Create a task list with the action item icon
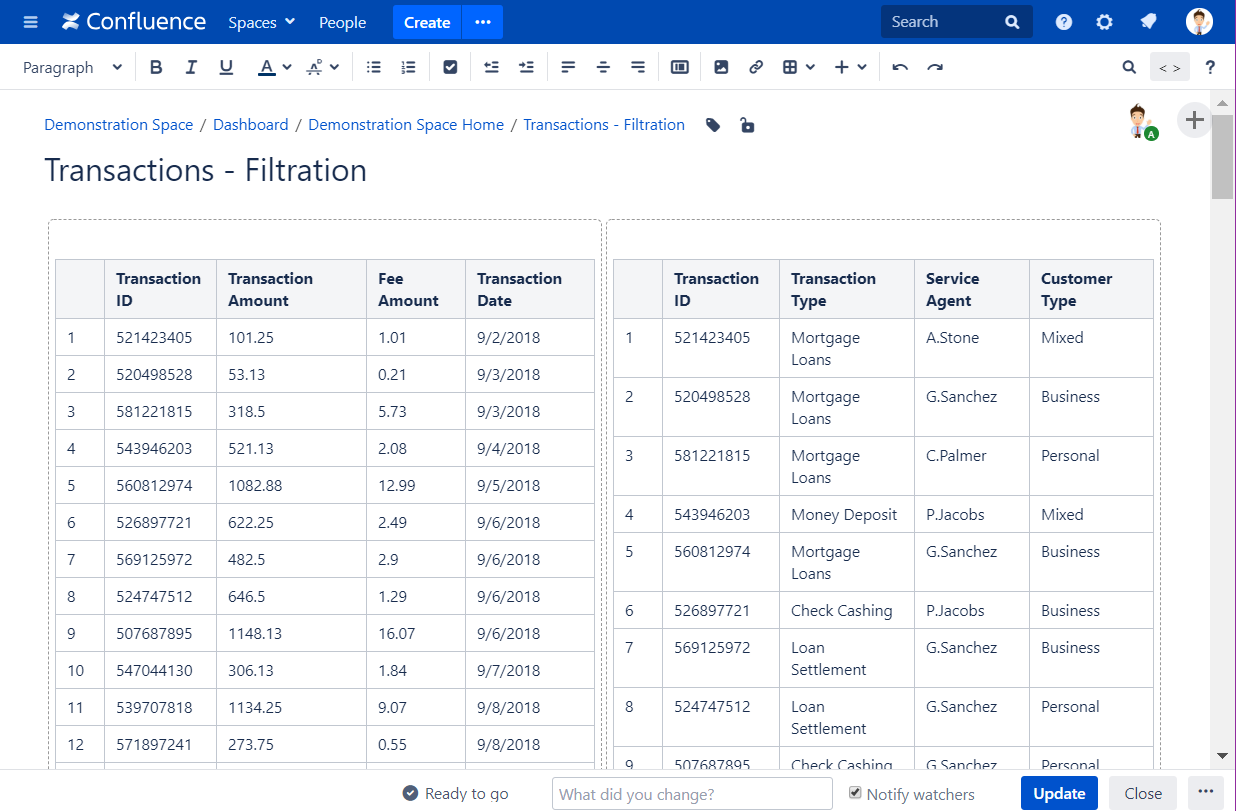This screenshot has width=1236, height=811. (x=450, y=66)
